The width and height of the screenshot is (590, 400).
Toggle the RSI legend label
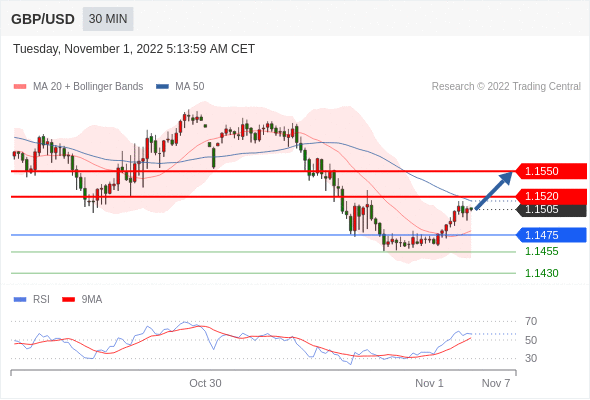tap(41, 300)
